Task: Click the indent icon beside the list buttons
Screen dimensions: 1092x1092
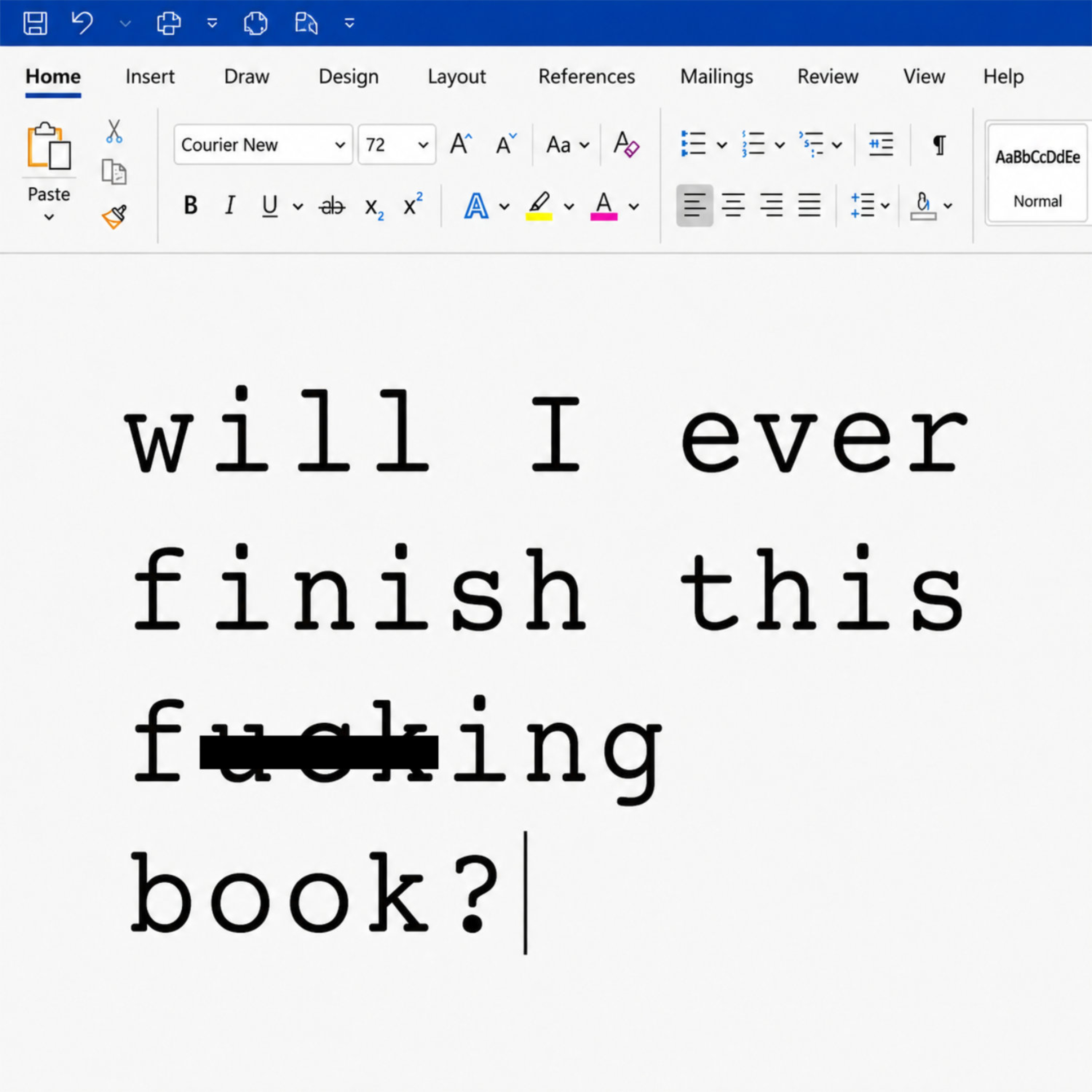Action: pos(881,144)
